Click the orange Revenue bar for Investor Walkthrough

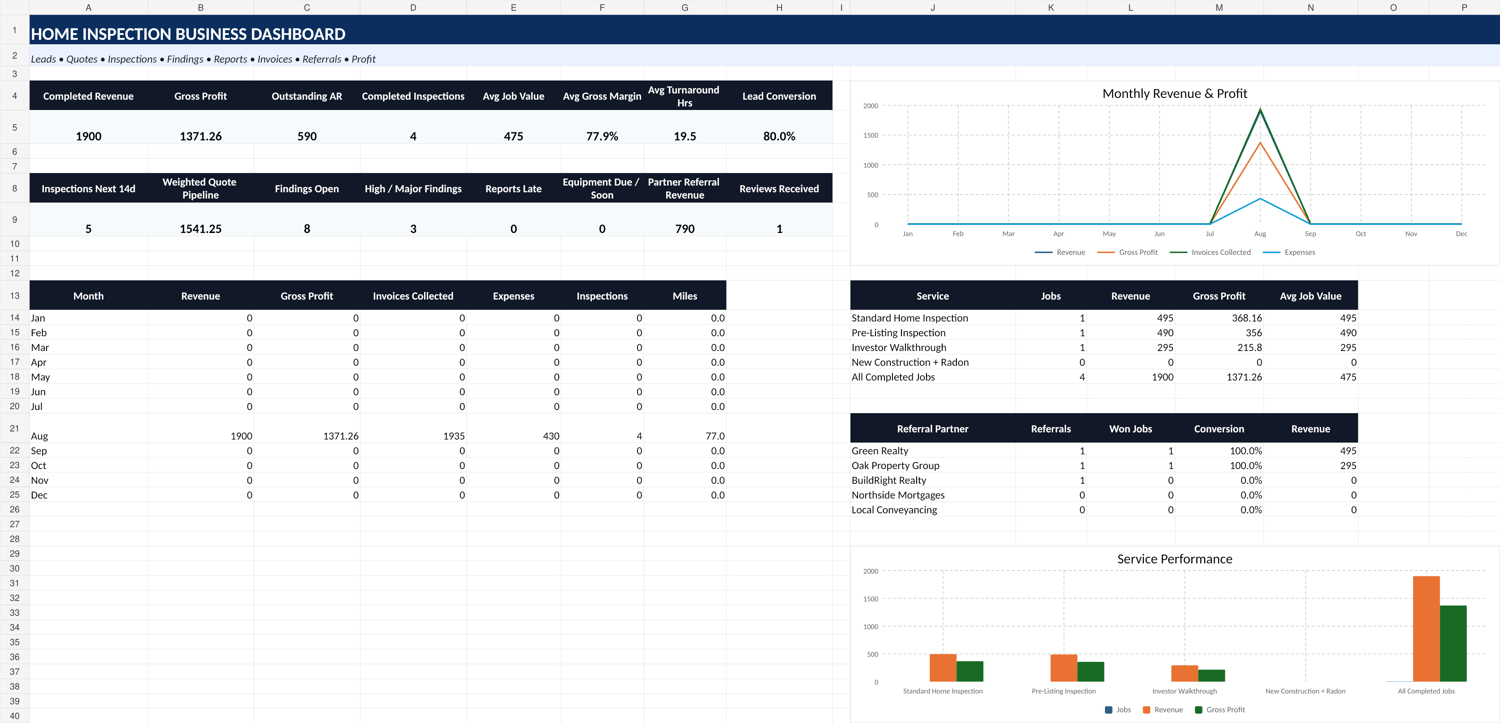[1184, 674]
